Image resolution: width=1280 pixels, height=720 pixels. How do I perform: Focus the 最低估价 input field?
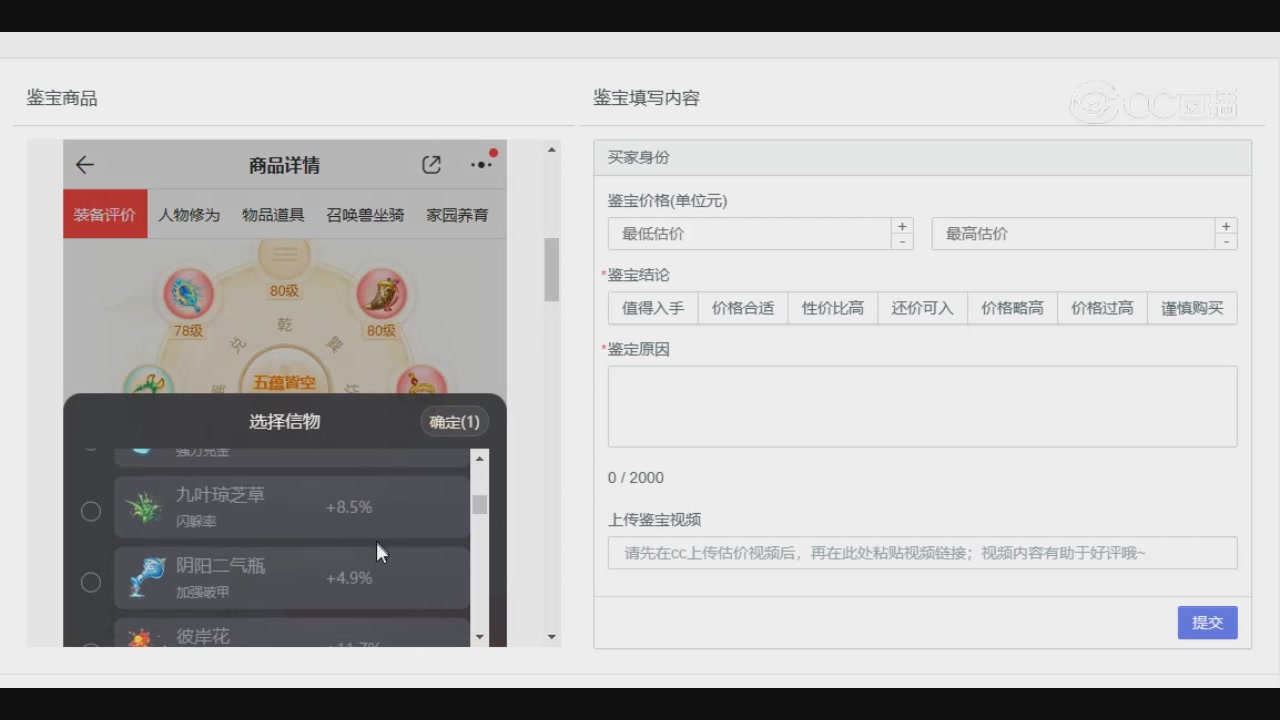pos(750,234)
